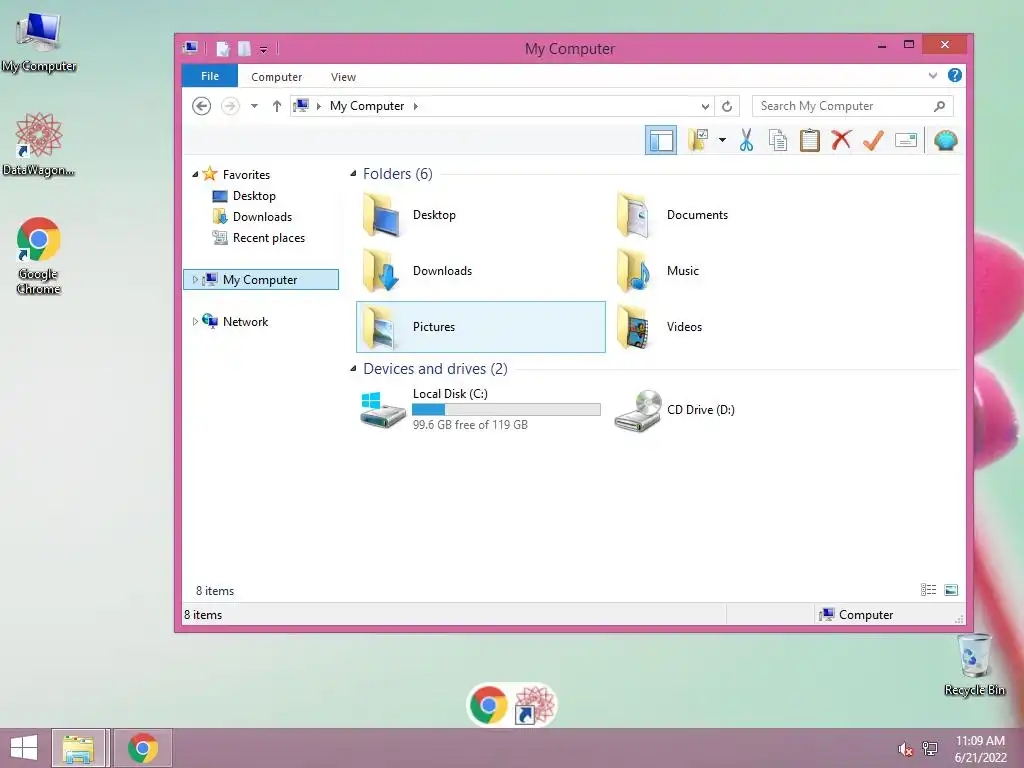Open the Quick Access Toolbar dropdown
This screenshot has width=1024, height=768.
[263, 49]
